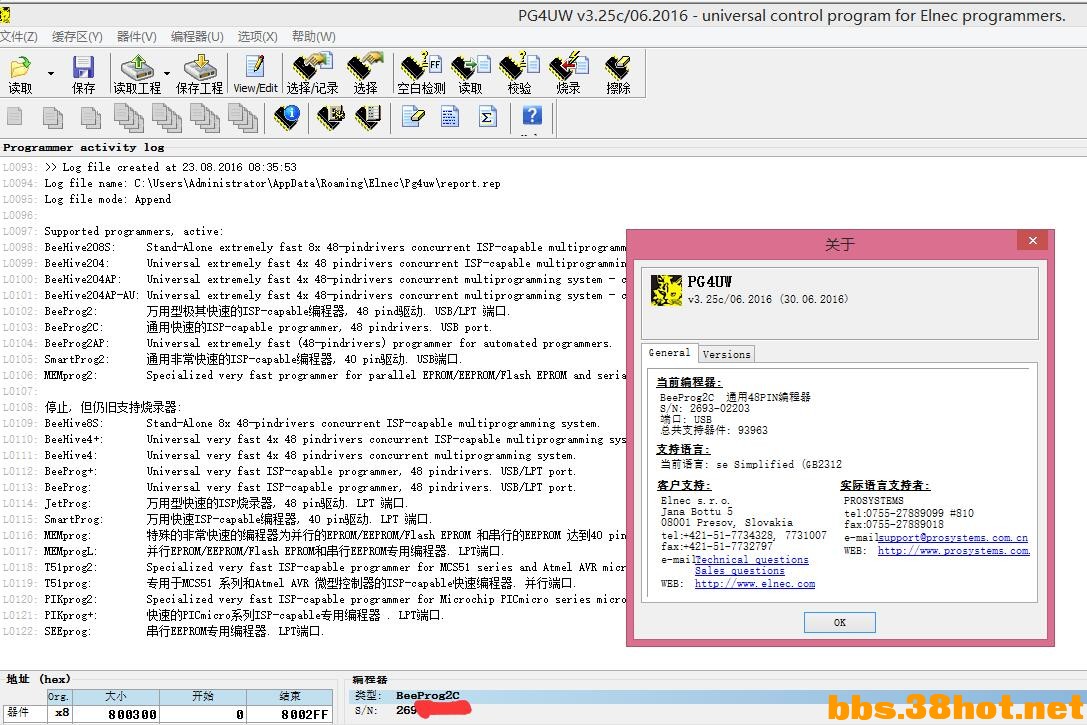Click the 校验 verify icon

pyautogui.click(x=519, y=73)
